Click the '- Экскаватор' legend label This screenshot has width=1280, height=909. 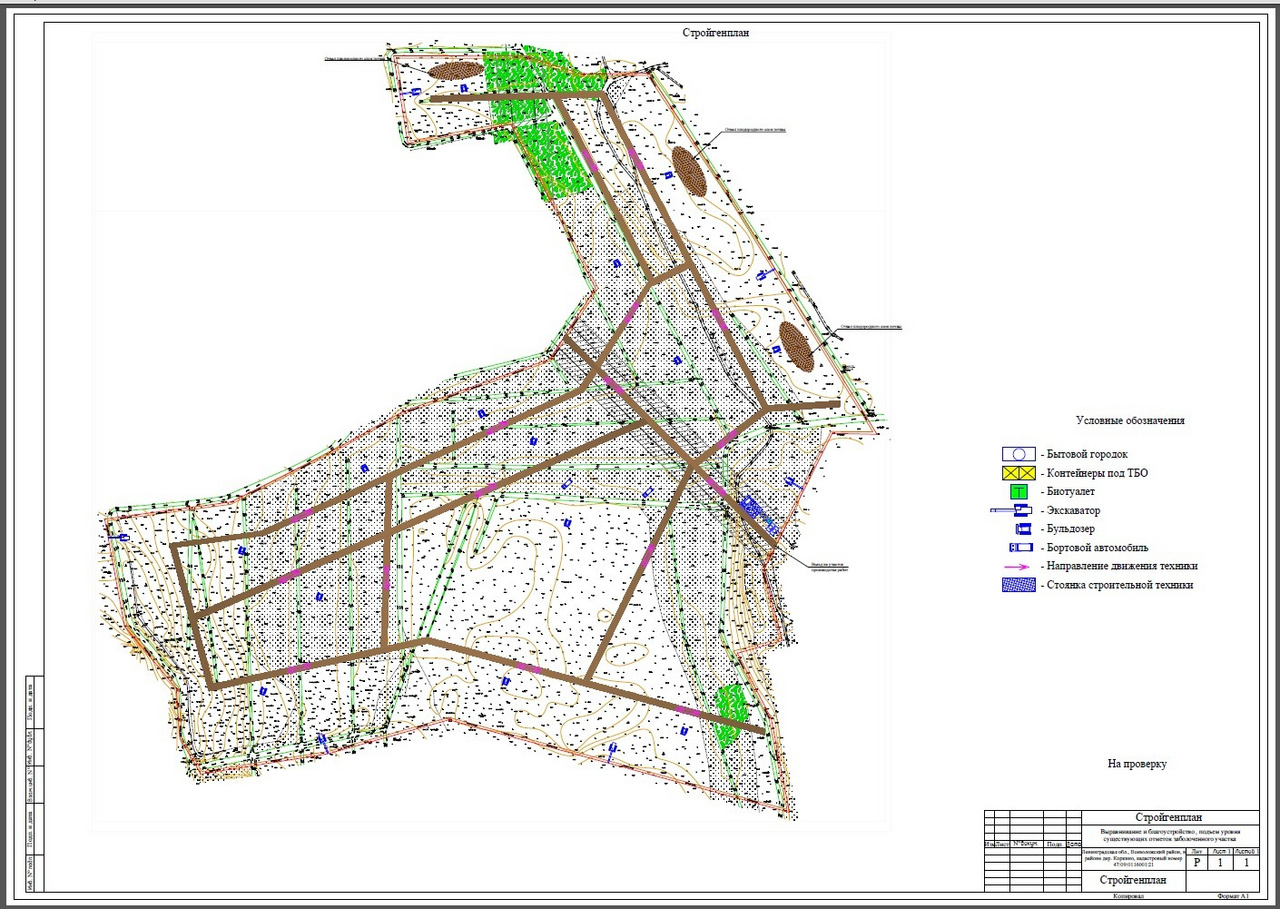coord(1070,510)
